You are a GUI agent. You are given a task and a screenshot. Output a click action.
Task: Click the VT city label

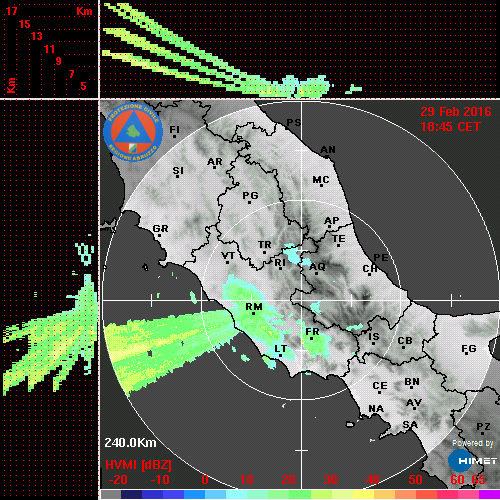coord(228,256)
